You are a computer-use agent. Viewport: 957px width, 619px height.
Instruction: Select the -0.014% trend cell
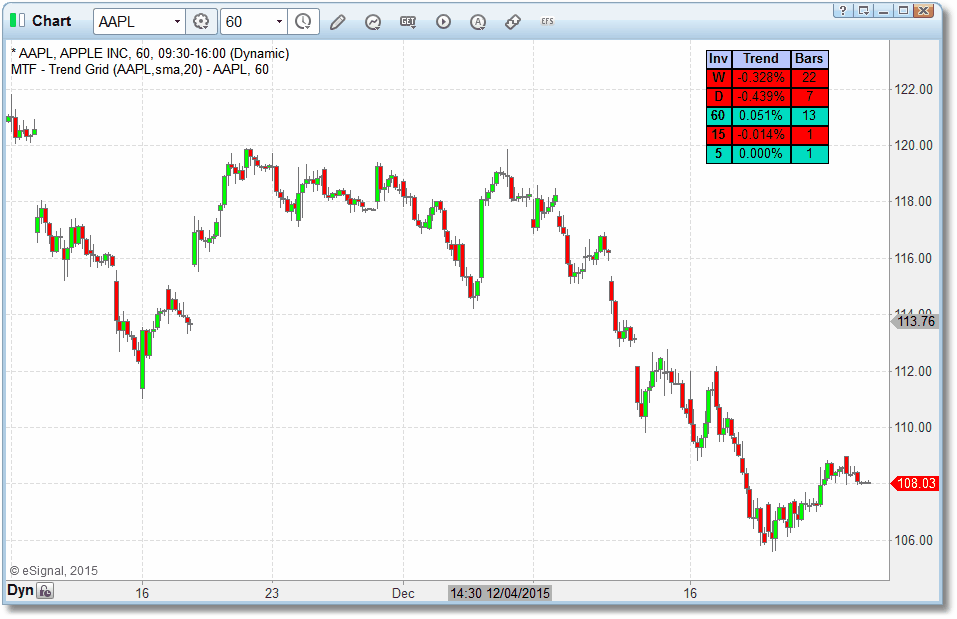pos(760,134)
